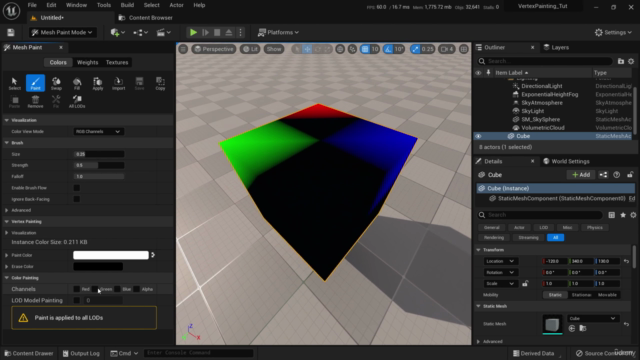Open the File menu
Screen dimensions: 640x360
32,5
